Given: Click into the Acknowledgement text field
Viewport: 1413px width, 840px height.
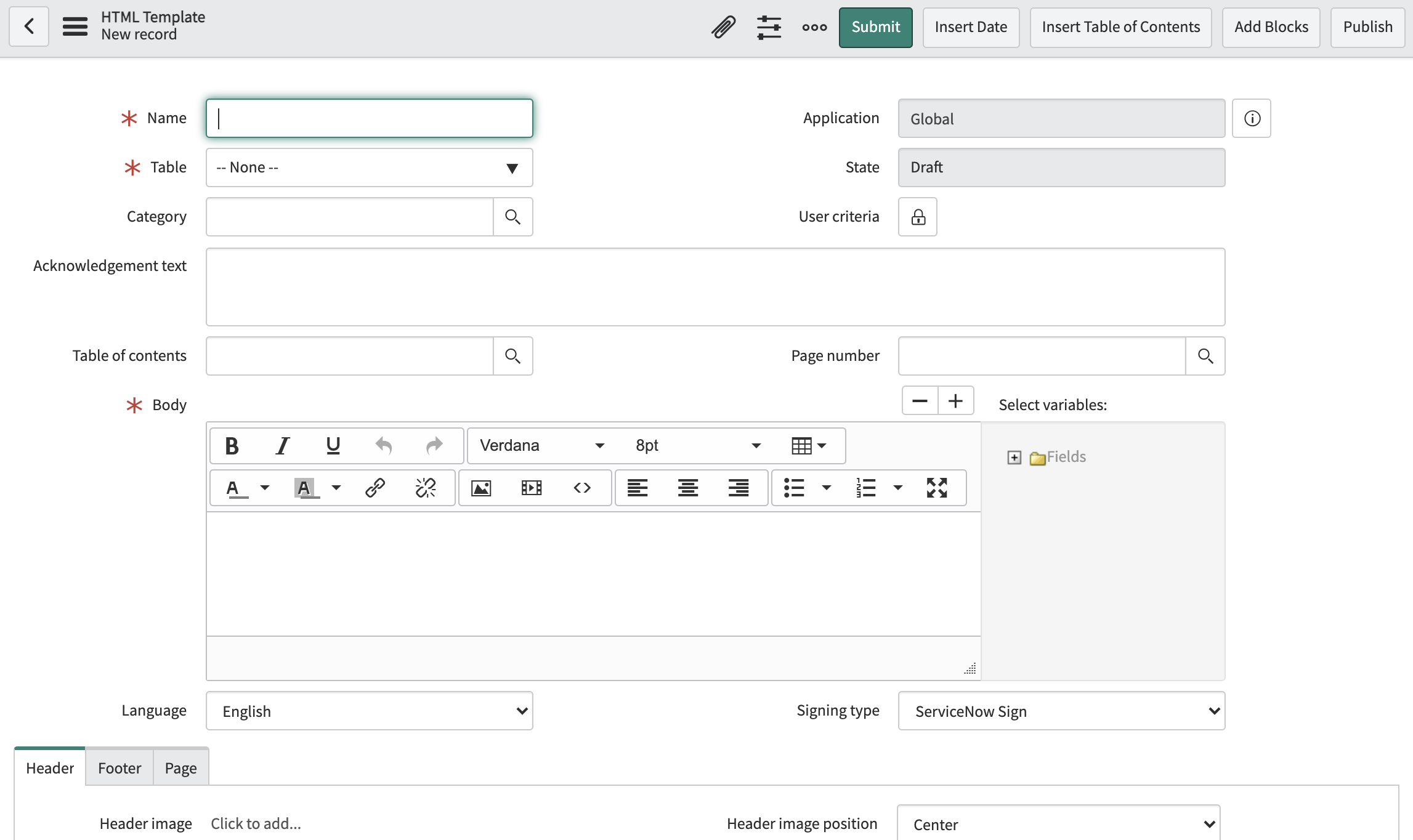Looking at the screenshot, I should [715, 287].
